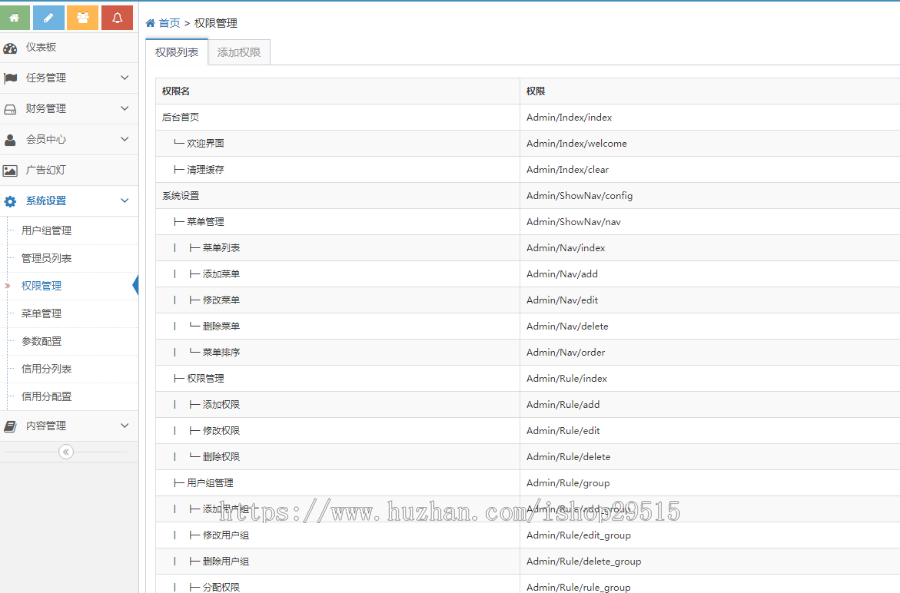This screenshot has width=900, height=593.
Task: Select the 权限列表 tab
Action: pos(176,53)
